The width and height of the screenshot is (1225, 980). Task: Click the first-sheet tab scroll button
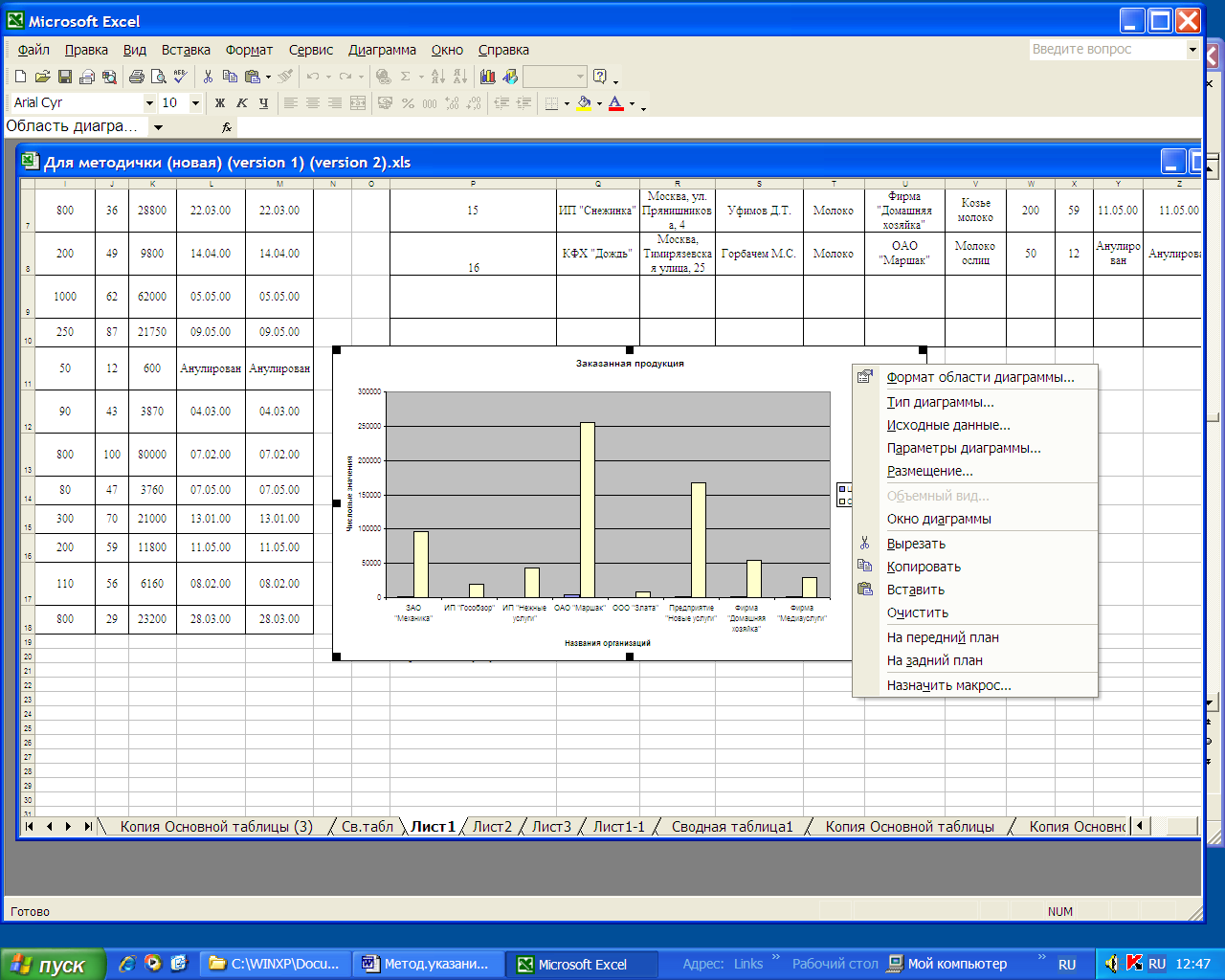point(30,826)
